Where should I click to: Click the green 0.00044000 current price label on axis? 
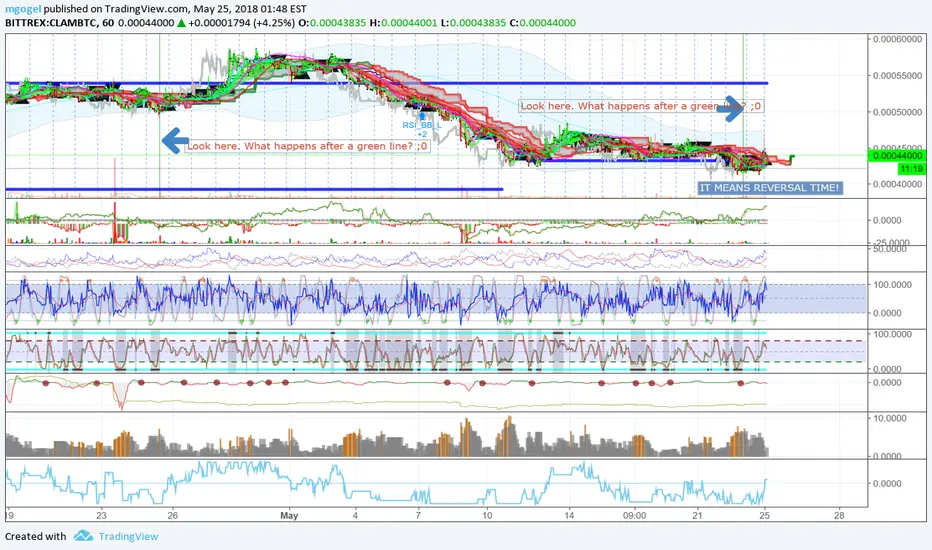[896, 156]
